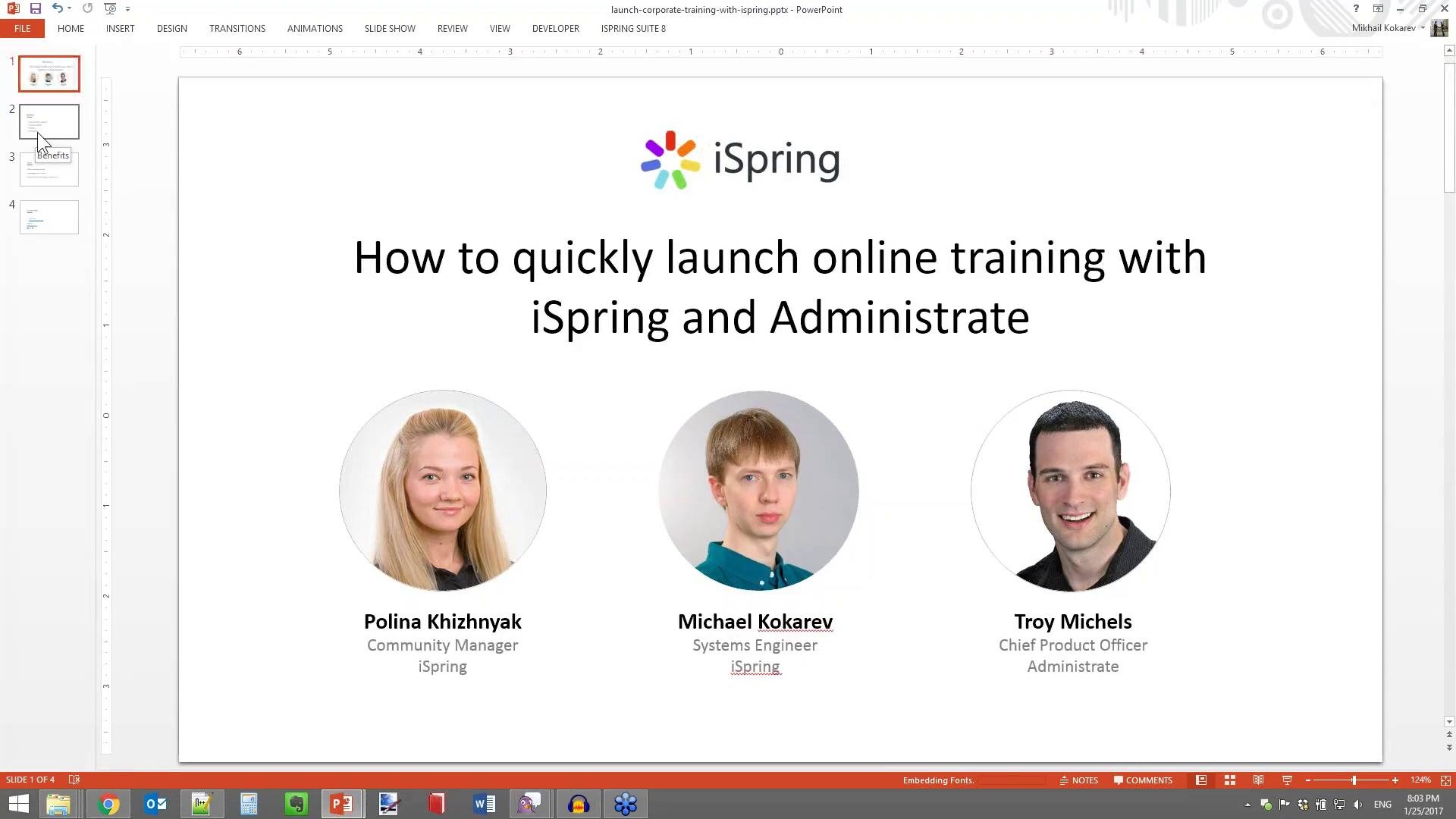1456x819 pixels.
Task: Click the Repeat/Redo icon
Action: (87, 8)
